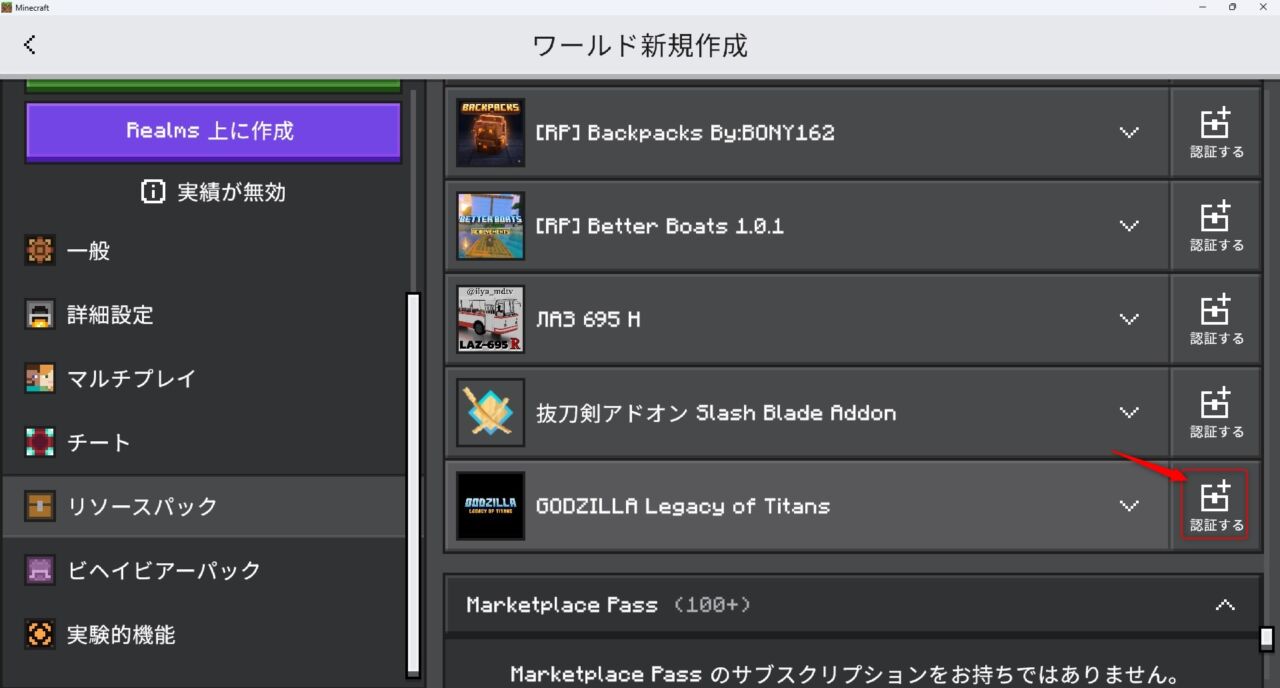Image resolution: width=1280 pixels, height=688 pixels.
Task: Go back using the arrow icon
Action: [x=30, y=44]
